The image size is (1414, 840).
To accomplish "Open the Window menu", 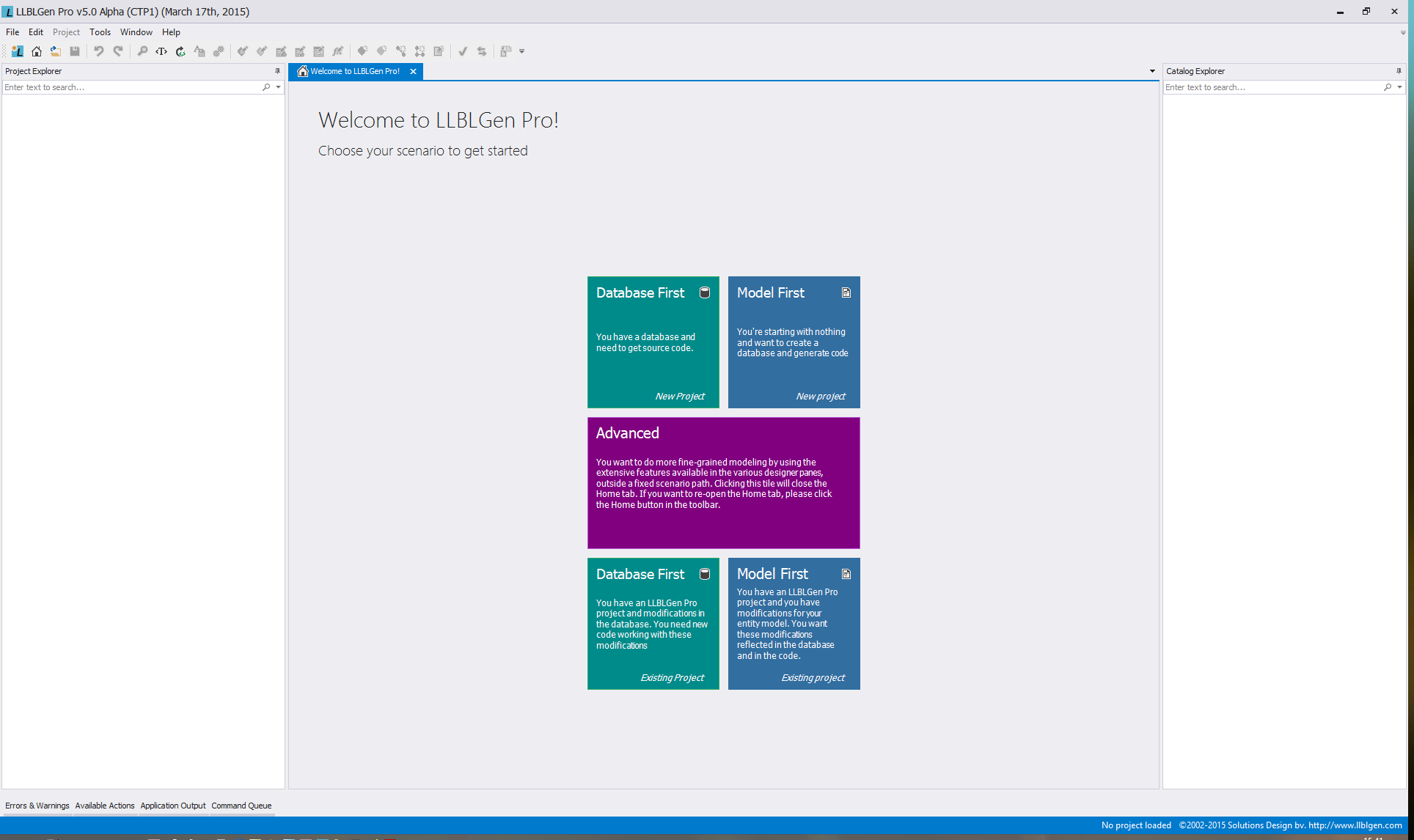I will (x=136, y=32).
